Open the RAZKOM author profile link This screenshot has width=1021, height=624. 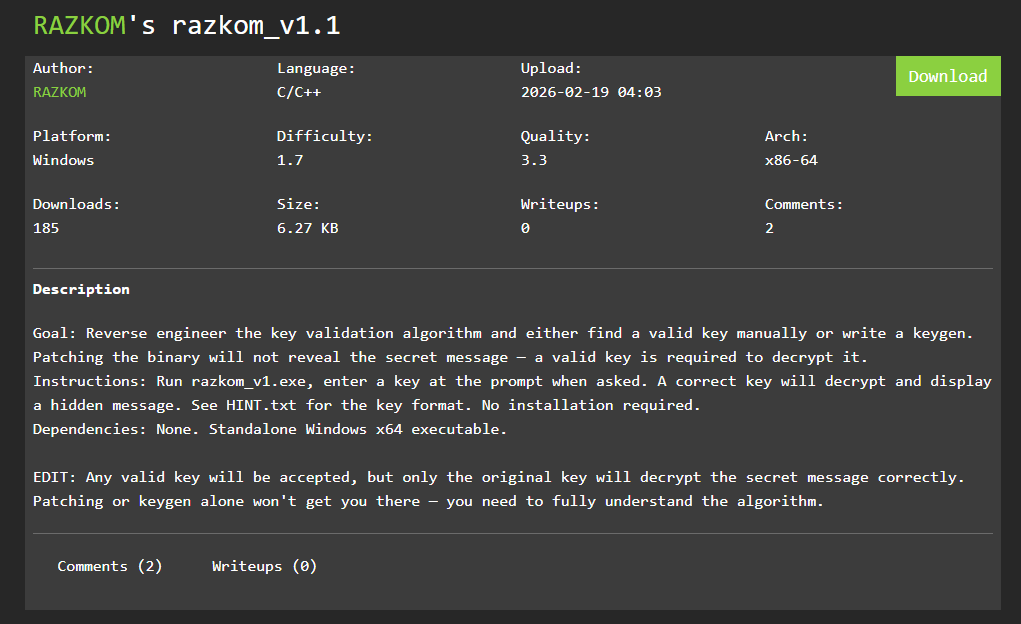click(x=59, y=92)
